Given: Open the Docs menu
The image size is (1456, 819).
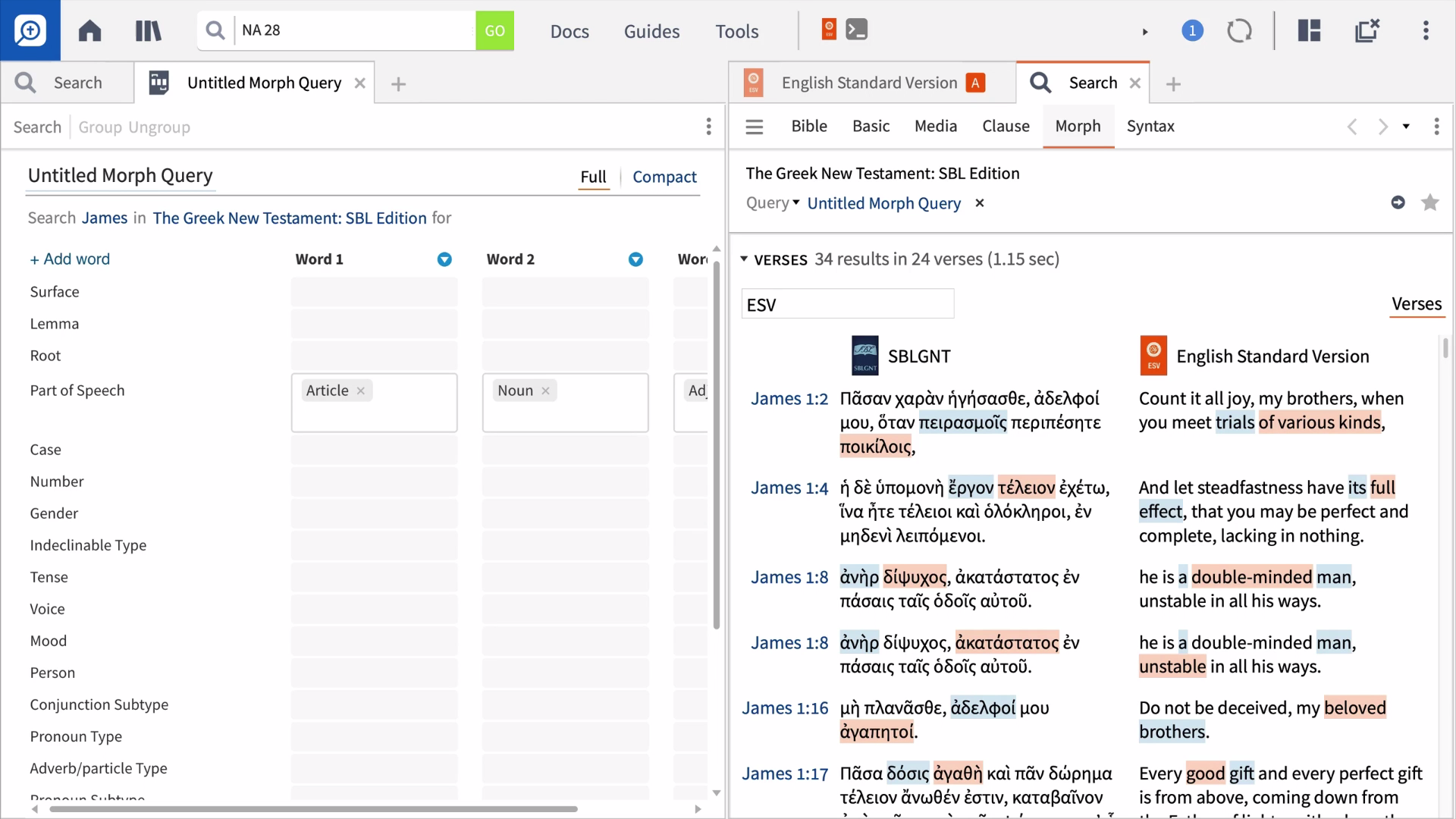Looking at the screenshot, I should (570, 31).
